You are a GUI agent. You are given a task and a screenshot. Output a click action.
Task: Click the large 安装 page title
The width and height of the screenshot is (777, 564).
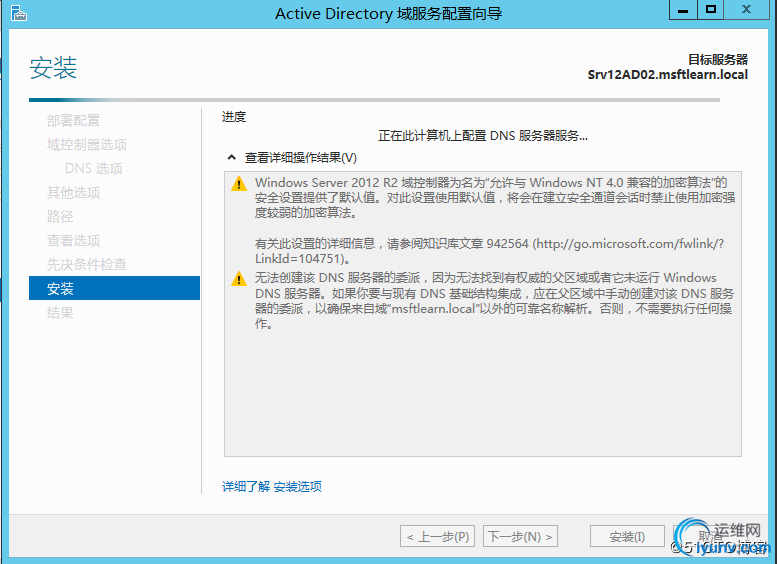point(53,68)
